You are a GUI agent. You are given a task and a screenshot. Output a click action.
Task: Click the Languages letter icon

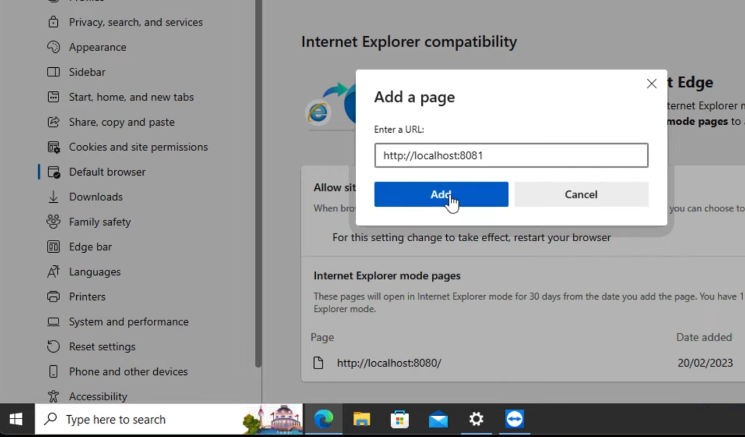[53, 272]
